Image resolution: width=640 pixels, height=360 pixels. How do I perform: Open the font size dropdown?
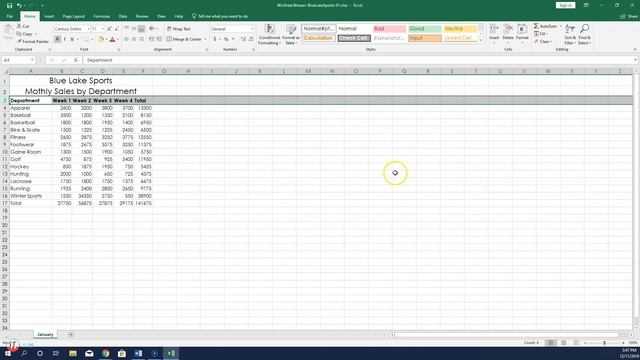(103, 29)
